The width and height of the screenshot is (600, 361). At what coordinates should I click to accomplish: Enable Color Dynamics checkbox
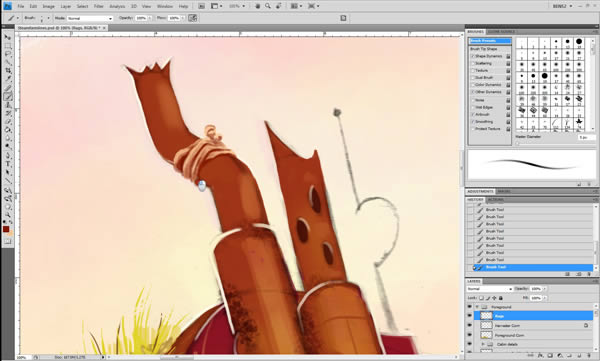(473, 85)
